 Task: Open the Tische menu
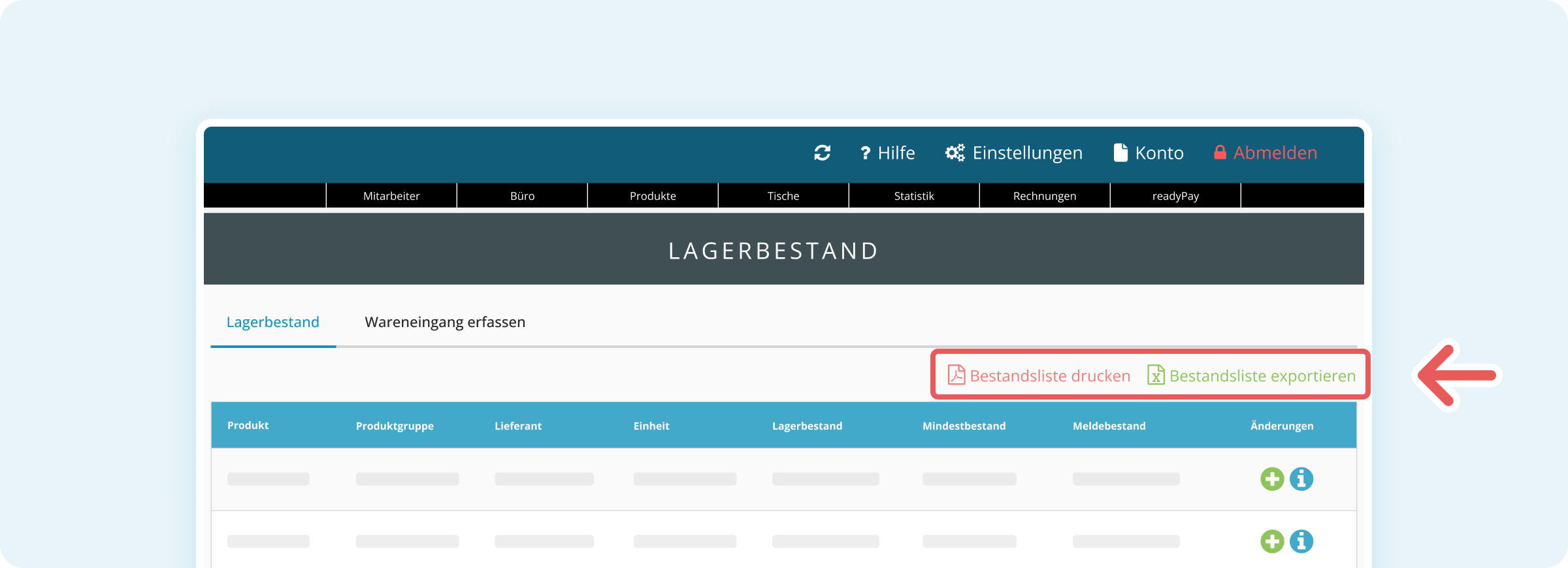783,196
